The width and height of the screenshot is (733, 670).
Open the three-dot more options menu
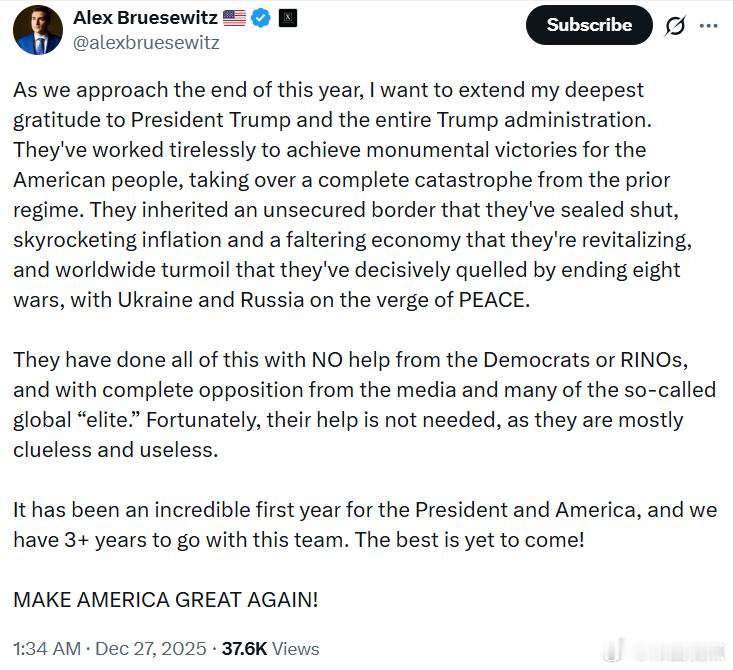708,26
